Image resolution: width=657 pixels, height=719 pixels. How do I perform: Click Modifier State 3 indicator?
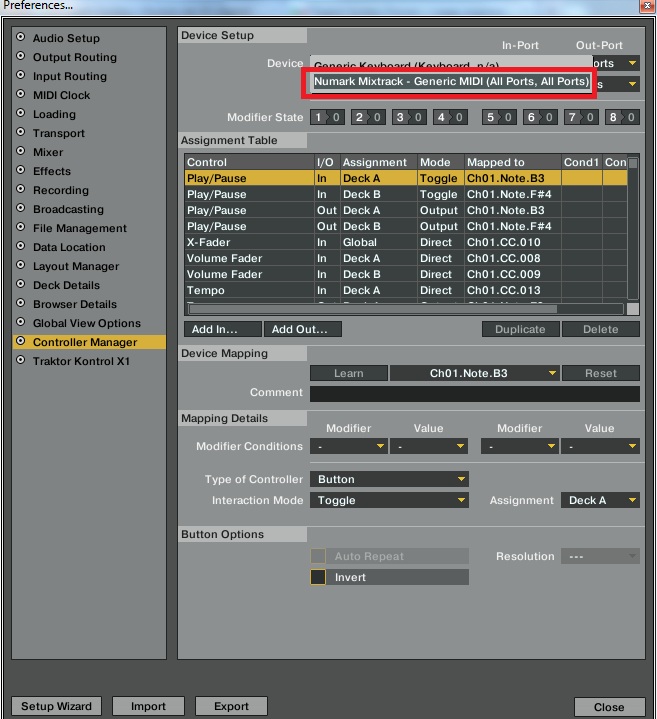409,117
